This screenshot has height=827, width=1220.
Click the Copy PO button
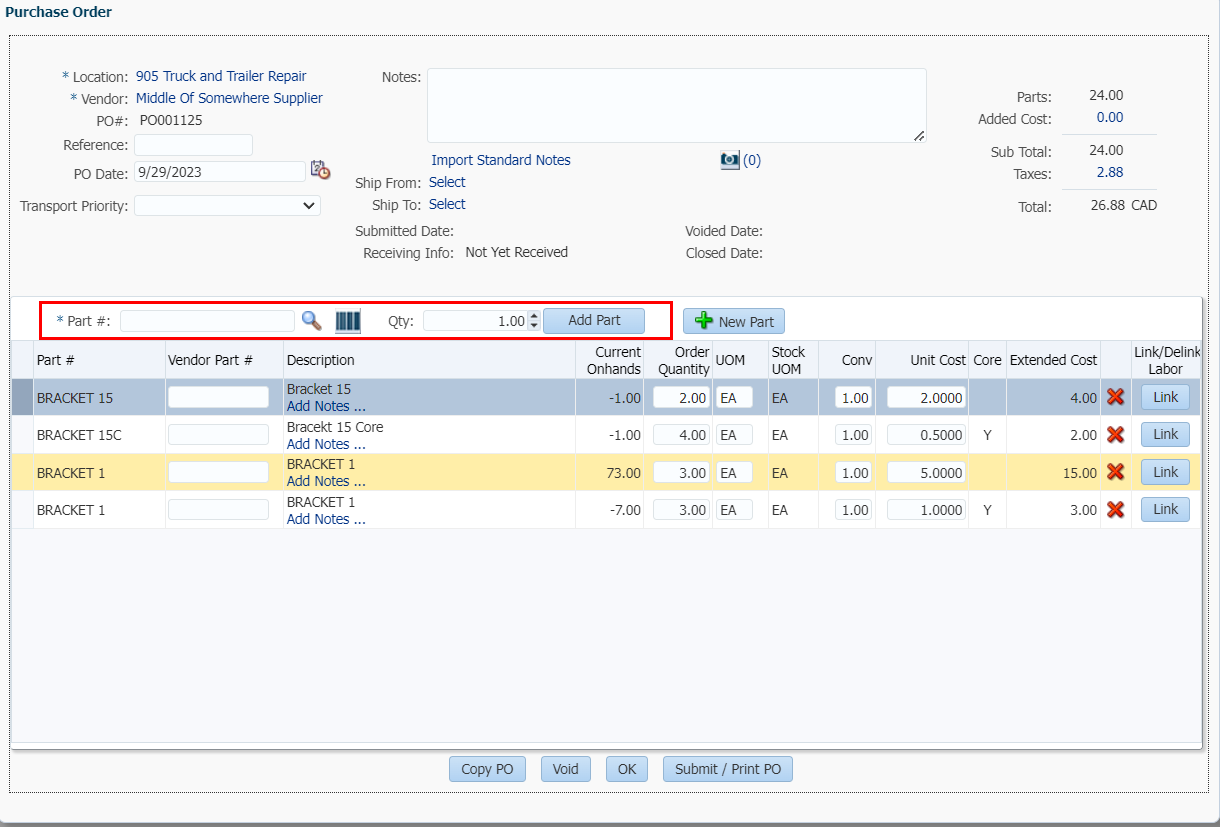[x=487, y=769]
